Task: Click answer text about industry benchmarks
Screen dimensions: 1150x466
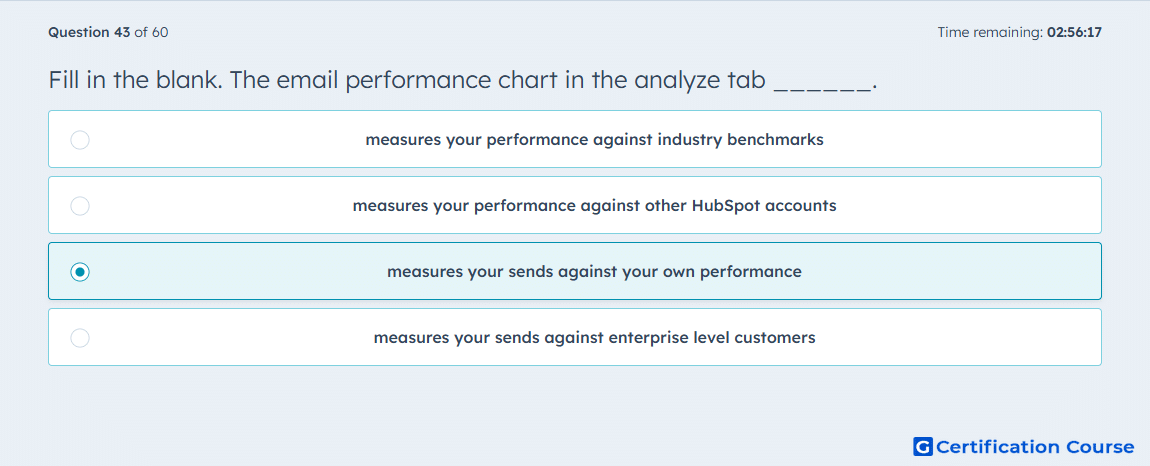Action: 594,139
